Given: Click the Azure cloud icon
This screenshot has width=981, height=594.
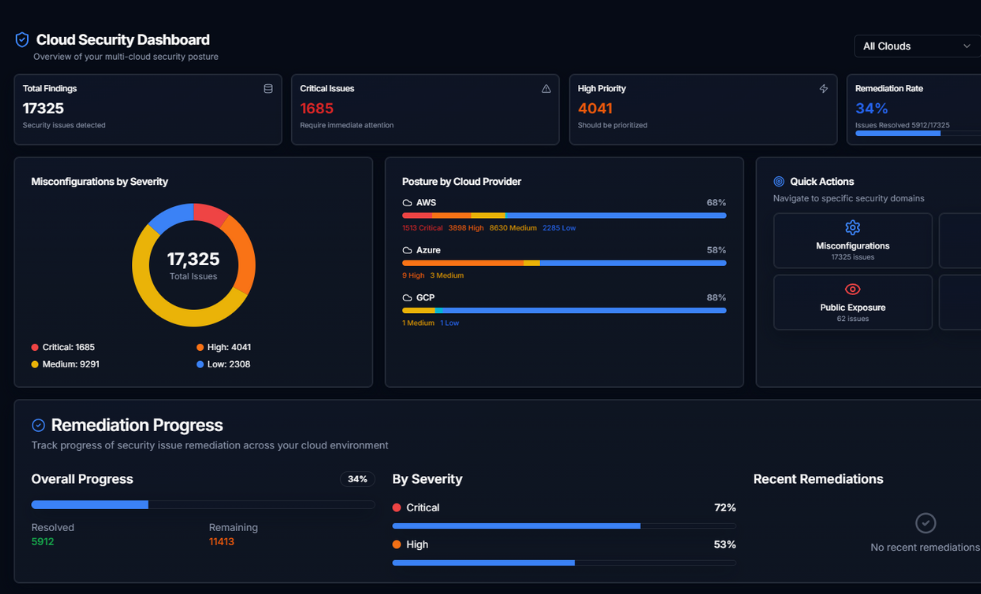Looking at the screenshot, I should (x=407, y=250).
